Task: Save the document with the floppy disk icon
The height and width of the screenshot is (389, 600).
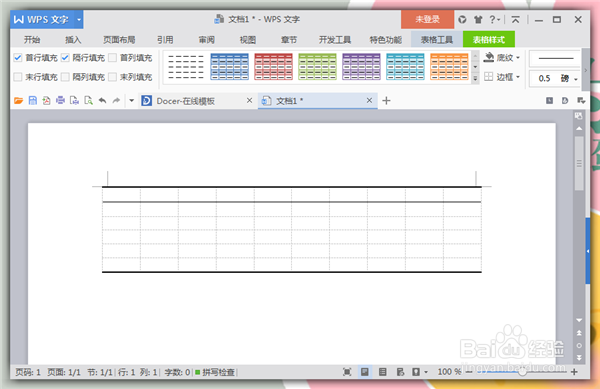Action: coord(33,101)
